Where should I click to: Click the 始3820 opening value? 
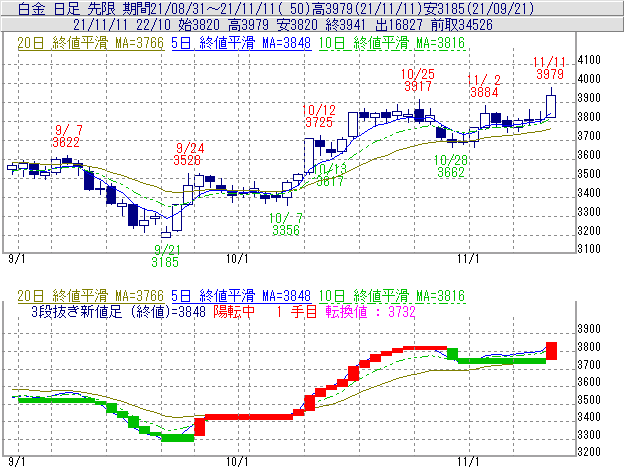click(x=199, y=25)
